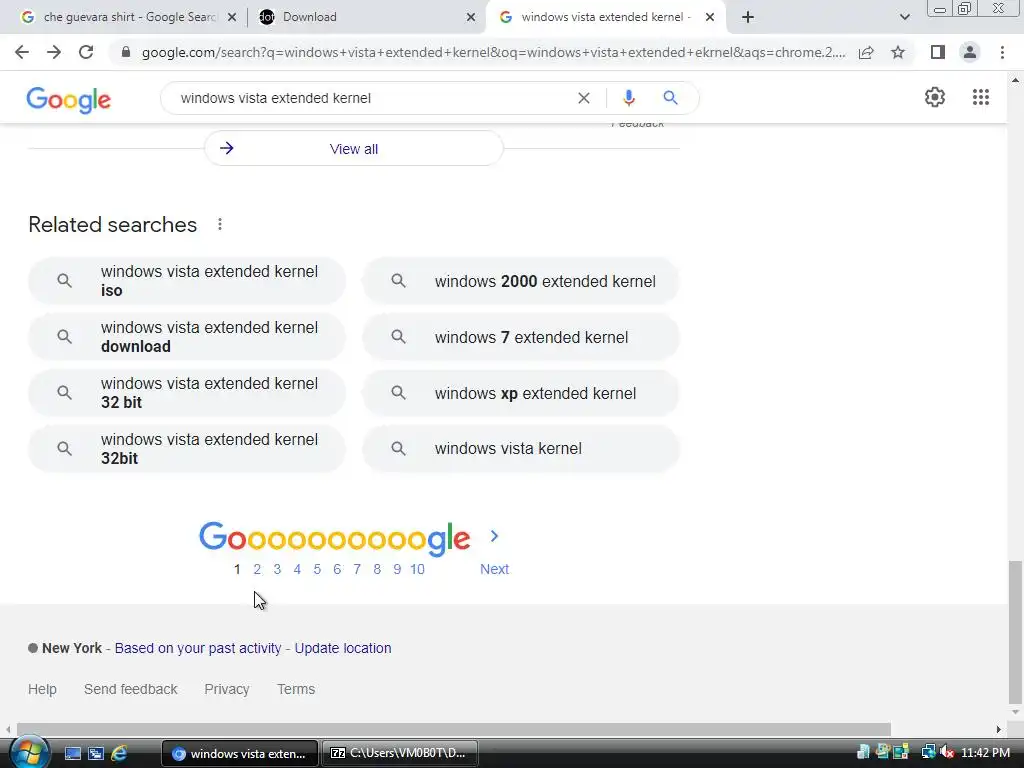Screen dimensions: 1024x768
Task: Go to results page 7
Action: [x=357, y=569]
